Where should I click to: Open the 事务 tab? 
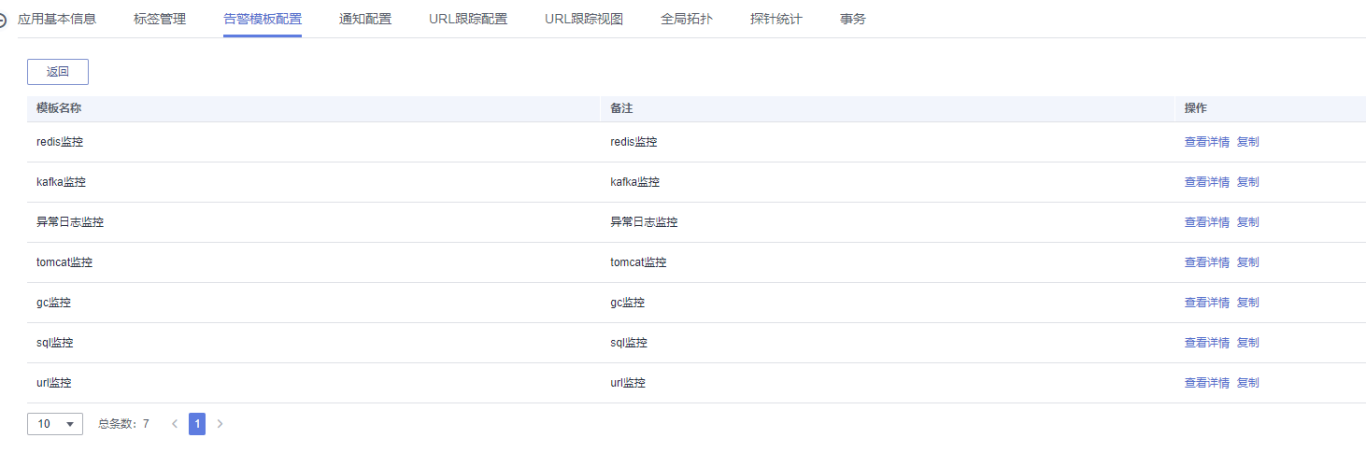[x=853, y=19]
